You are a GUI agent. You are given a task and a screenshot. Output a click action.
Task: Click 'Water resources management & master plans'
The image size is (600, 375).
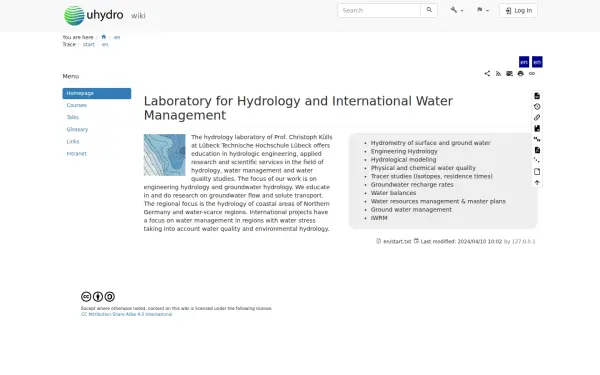point(438,201)
